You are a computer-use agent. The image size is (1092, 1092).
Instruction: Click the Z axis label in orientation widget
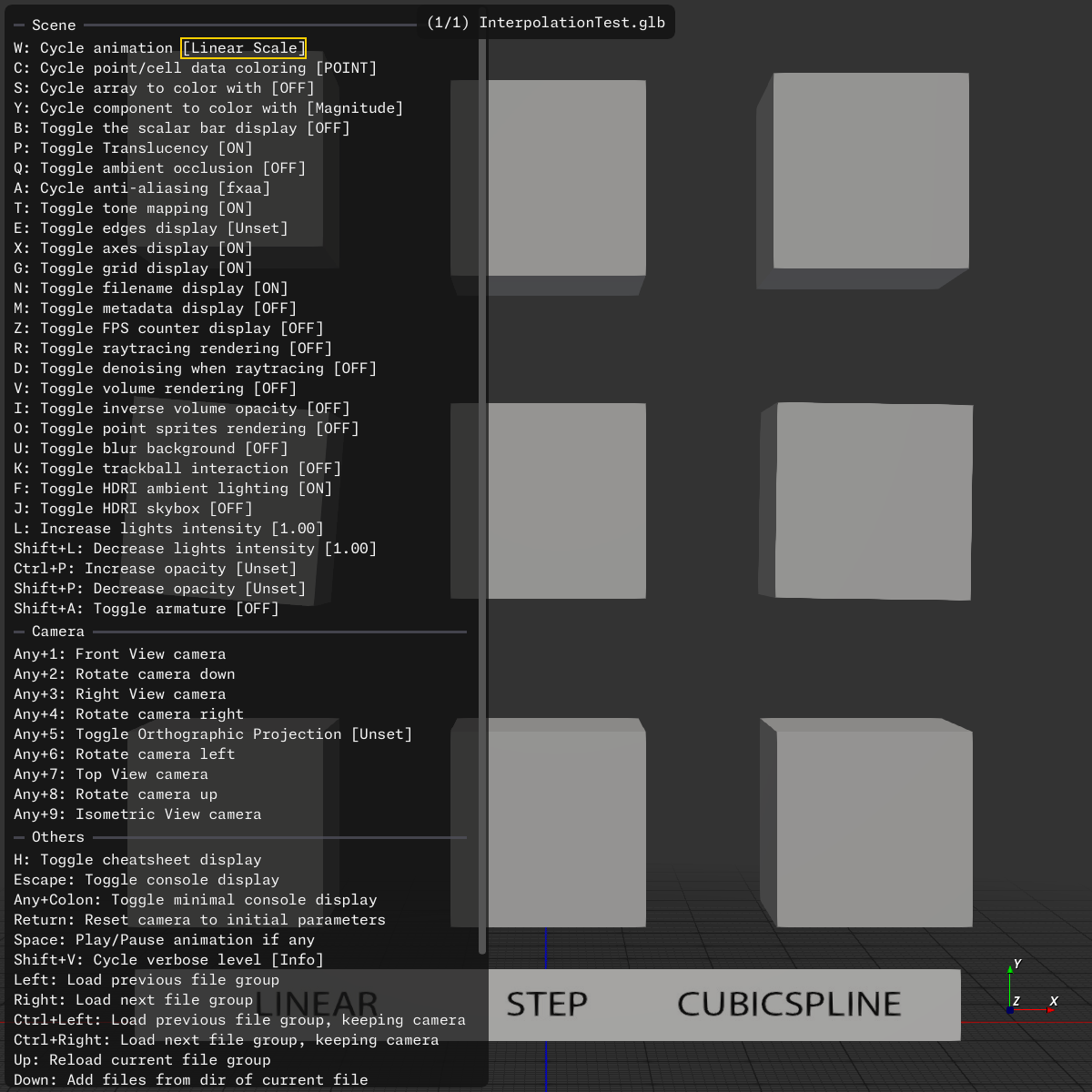[1016, 1001]
